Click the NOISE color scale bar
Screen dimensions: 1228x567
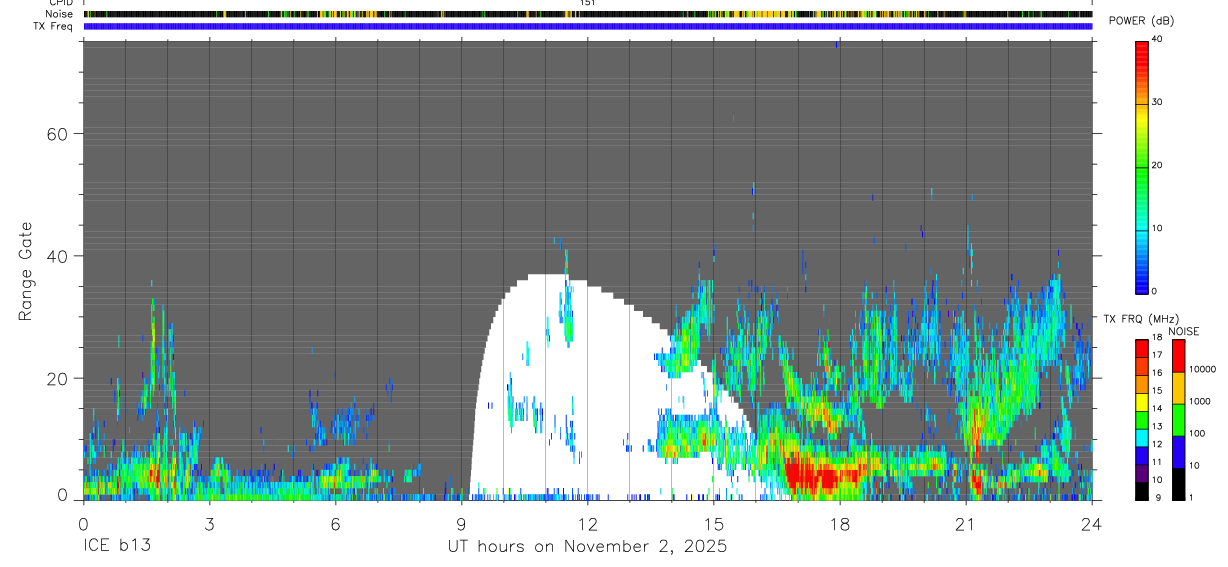1178,420
